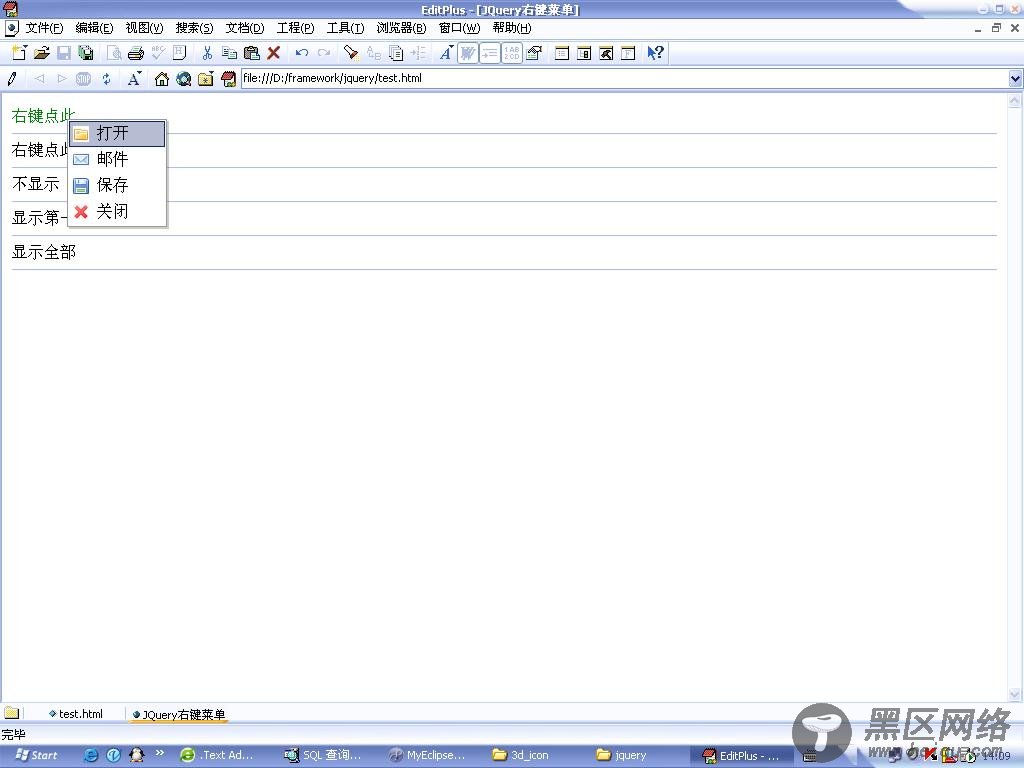This screenshot has height=768, width=1024.
Task: Click browser Home icon
Action: point(161,79)
